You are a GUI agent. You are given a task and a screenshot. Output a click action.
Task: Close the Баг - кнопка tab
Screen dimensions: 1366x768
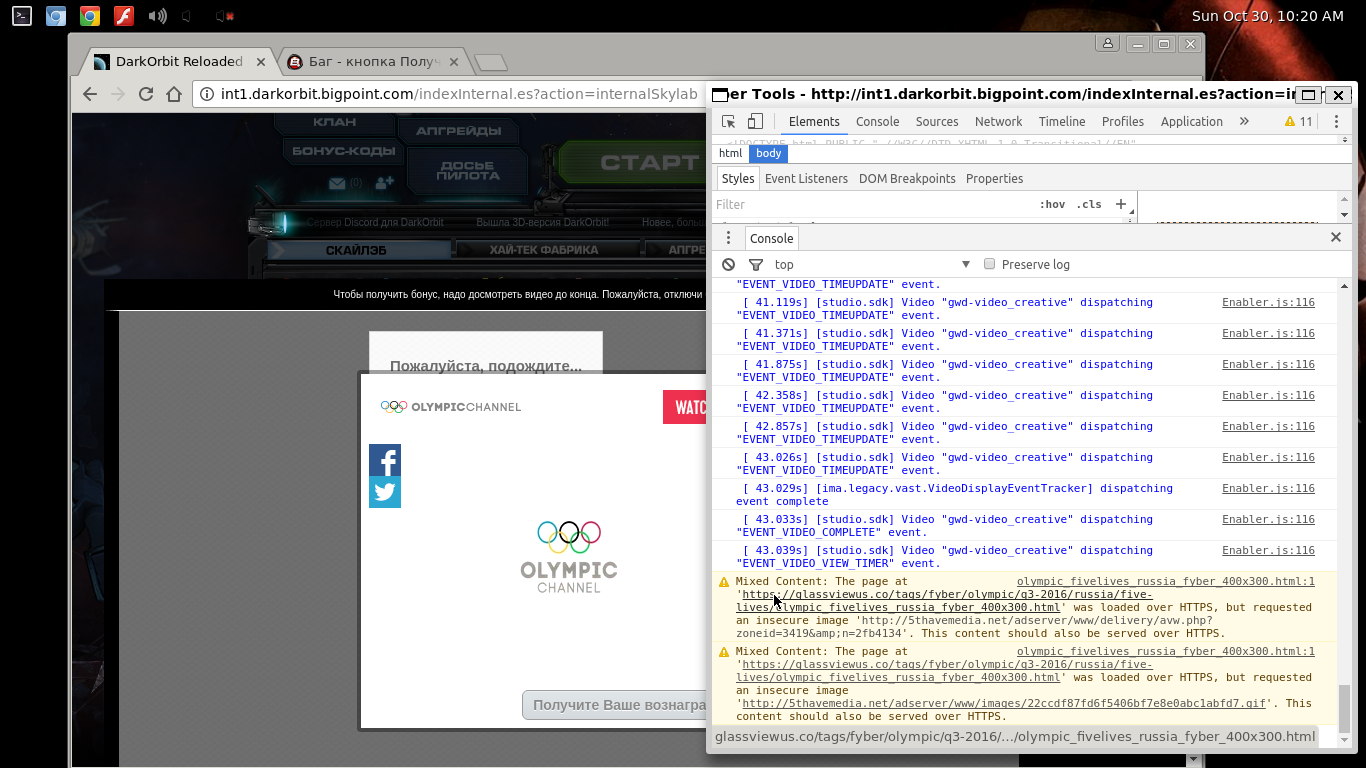pyautogui.click(x=454, y=62)
